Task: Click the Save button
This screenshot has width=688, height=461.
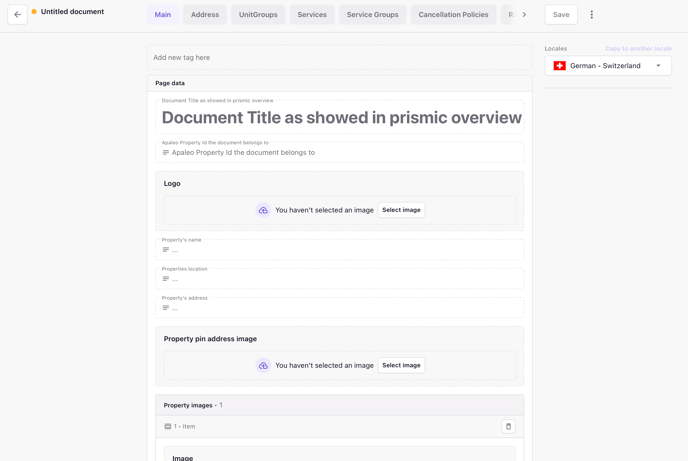Action: coord(561,14)
